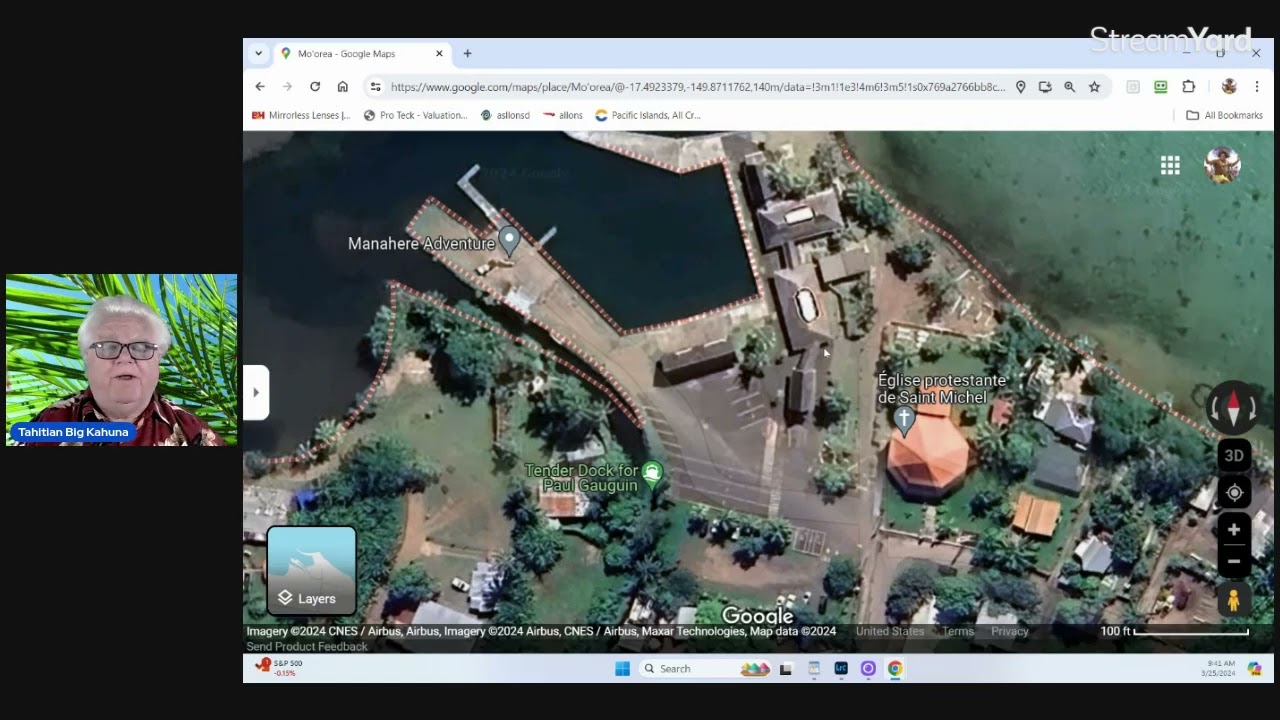Click Send Product Feedback link

coord(307,647)
